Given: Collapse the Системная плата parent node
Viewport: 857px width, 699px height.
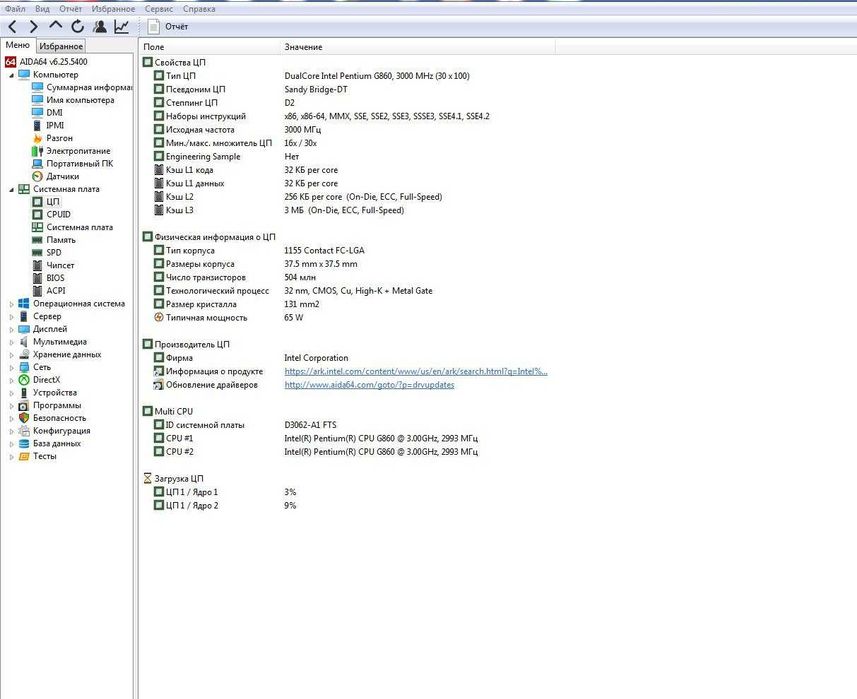Looking at the screenshot, I should pos(11,190).
